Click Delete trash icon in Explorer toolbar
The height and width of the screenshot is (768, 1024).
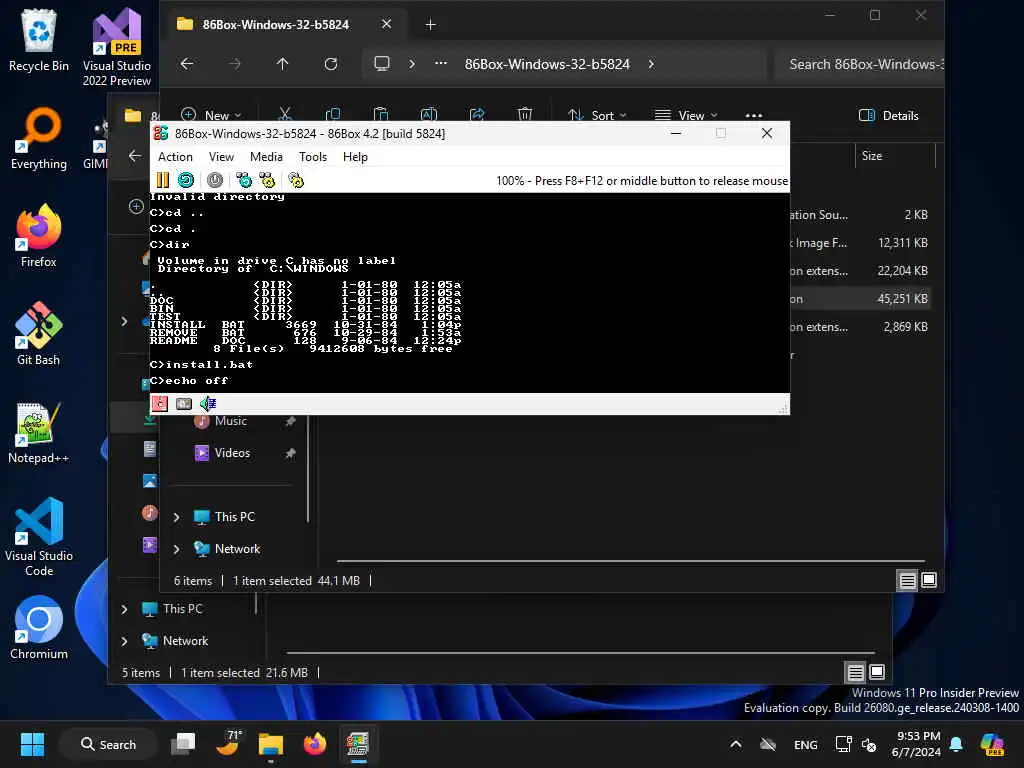tap(525, 114)
